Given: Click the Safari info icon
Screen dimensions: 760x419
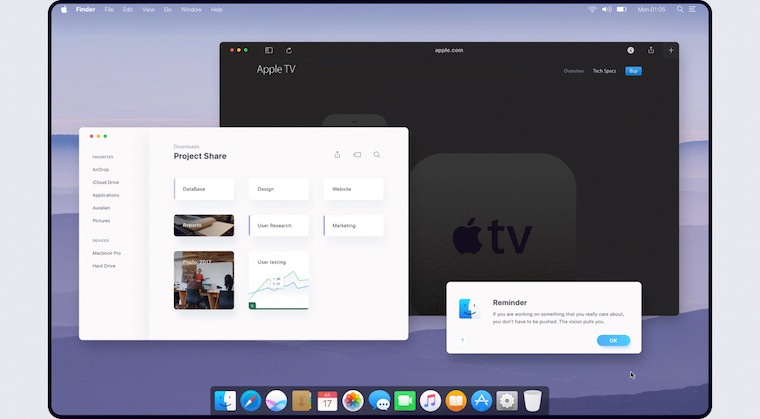Looking at the screenshot, I should [631, 50].
